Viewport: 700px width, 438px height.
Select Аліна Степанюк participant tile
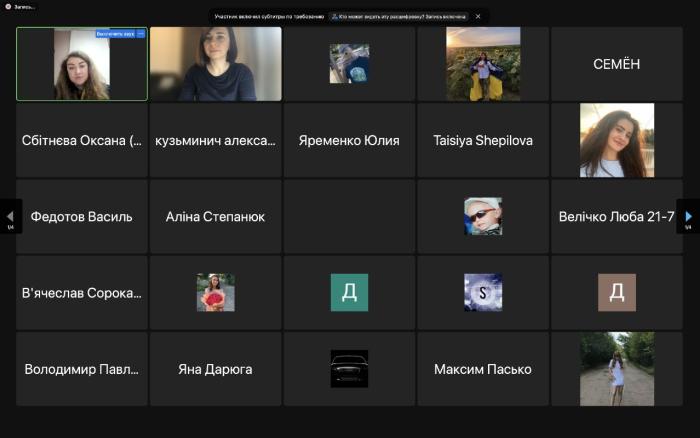pos(216,217)
